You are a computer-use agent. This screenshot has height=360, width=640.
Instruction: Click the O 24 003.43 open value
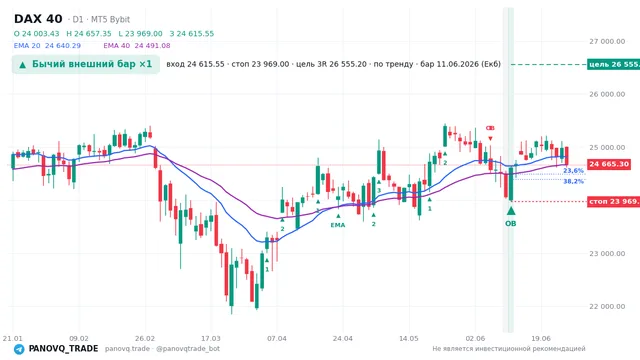[36, 33]
